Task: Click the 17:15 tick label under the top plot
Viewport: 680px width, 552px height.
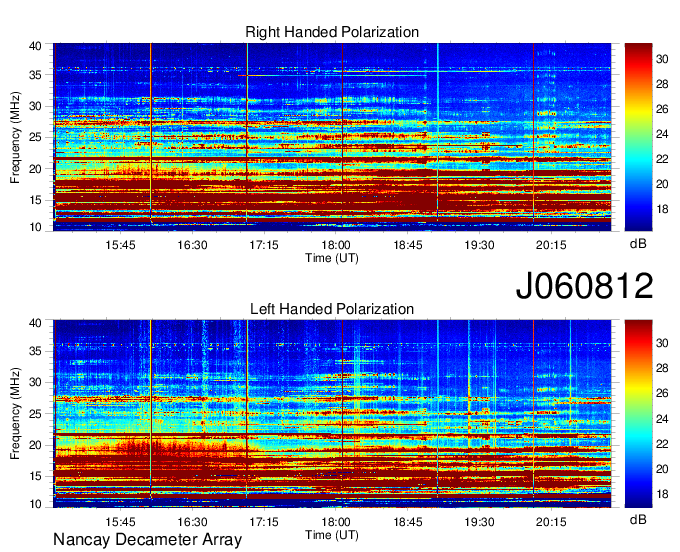Action: [264, 245]
